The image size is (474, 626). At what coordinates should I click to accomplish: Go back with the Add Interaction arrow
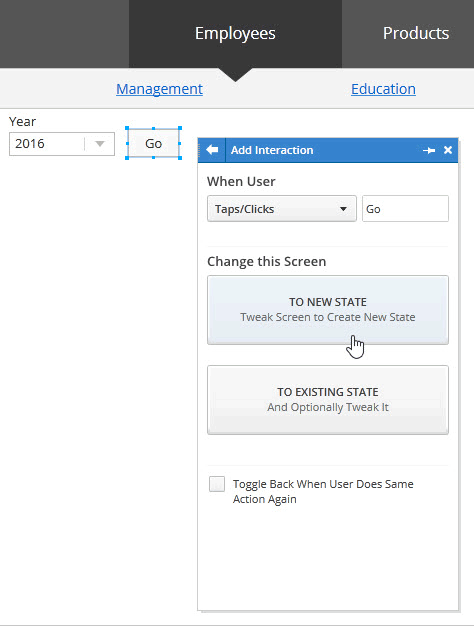tap(212, 150)
